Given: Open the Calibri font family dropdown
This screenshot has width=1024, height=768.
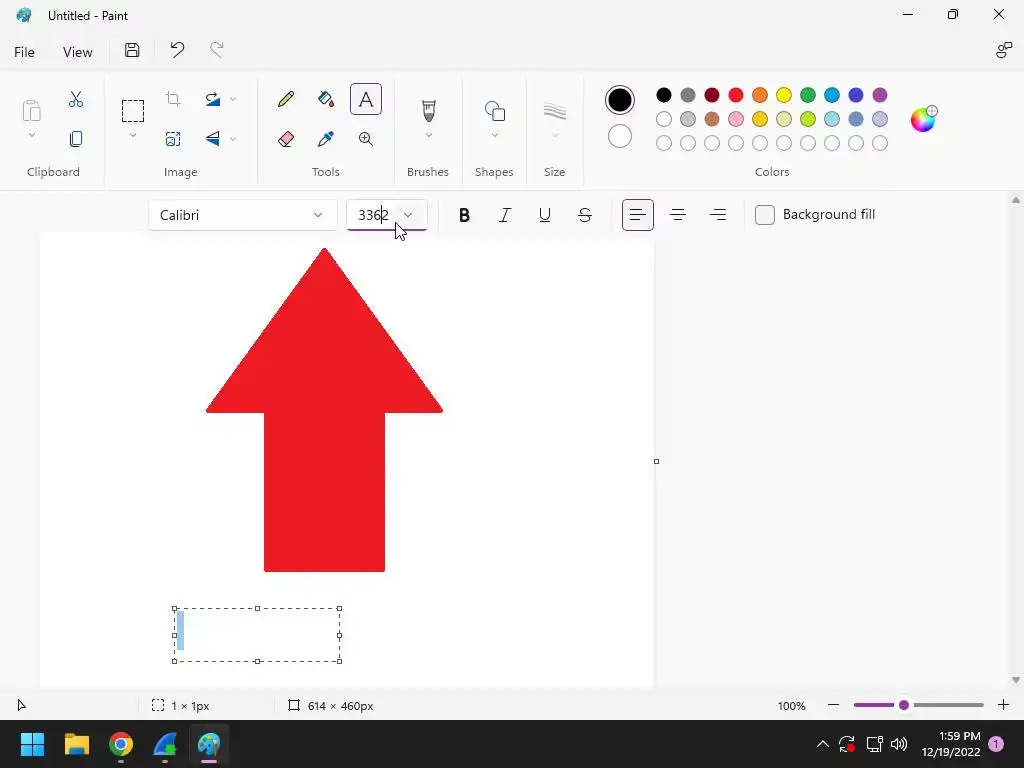Looking at the screenshot, I should coord(243,215).
